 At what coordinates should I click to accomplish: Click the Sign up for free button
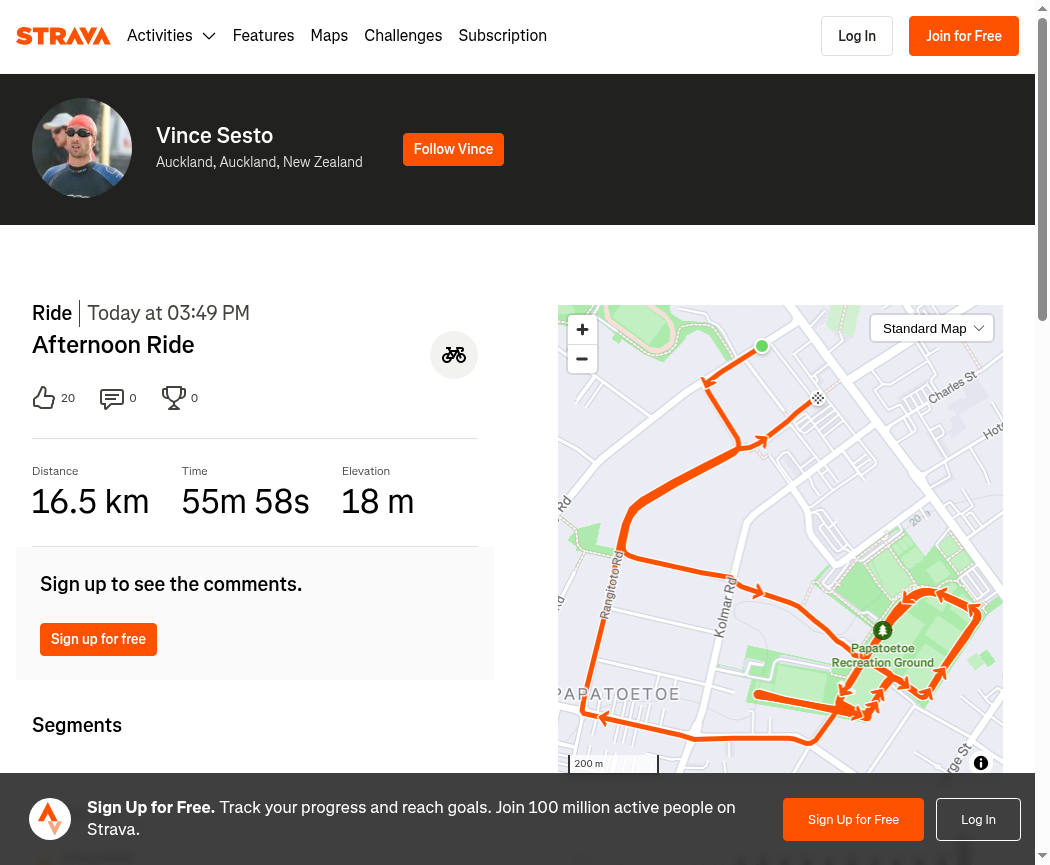coord(98,639)
